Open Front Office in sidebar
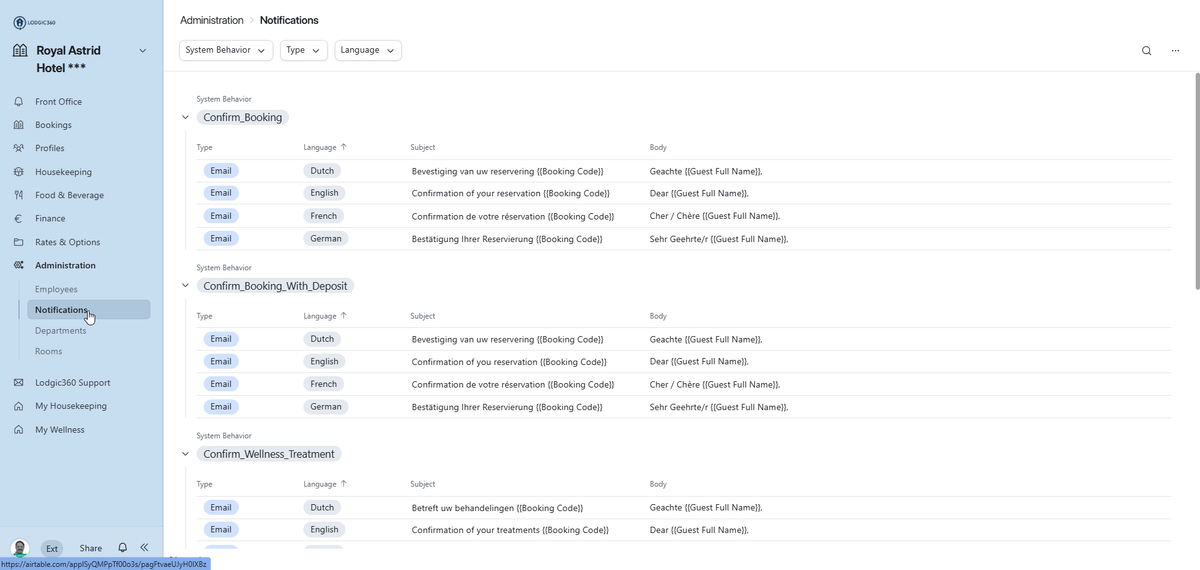The height and width of the screenshot is (570, 1200). [x=58, y=102]
